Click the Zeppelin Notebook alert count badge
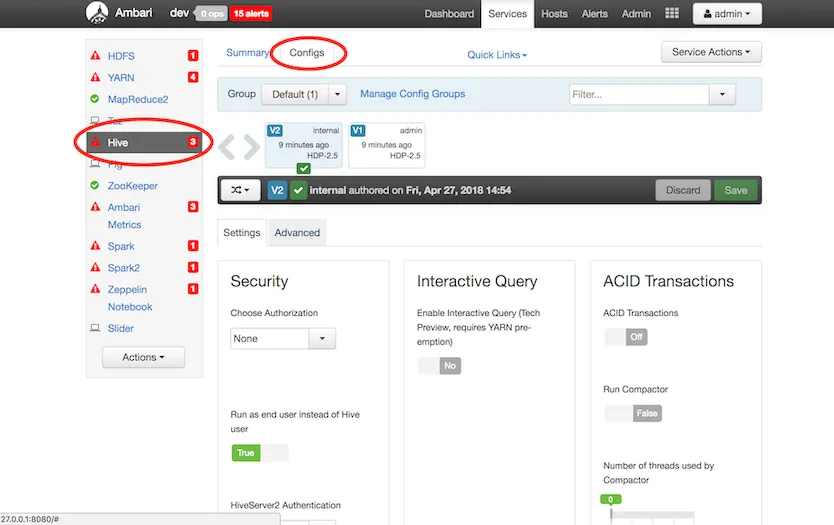Viewport: 834px width, 525px height. 193,289
